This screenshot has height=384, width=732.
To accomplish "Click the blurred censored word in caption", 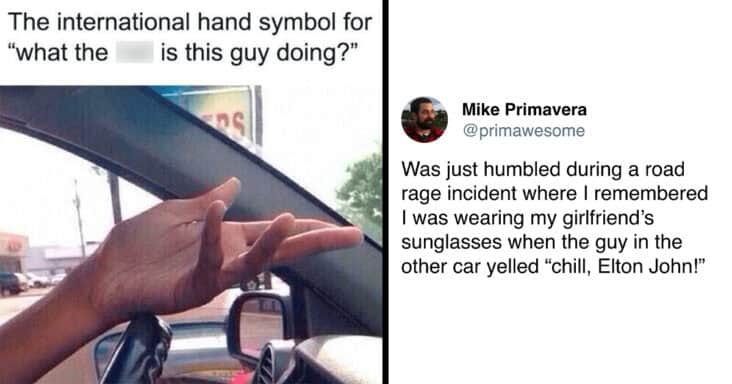I will pos(135,52).
